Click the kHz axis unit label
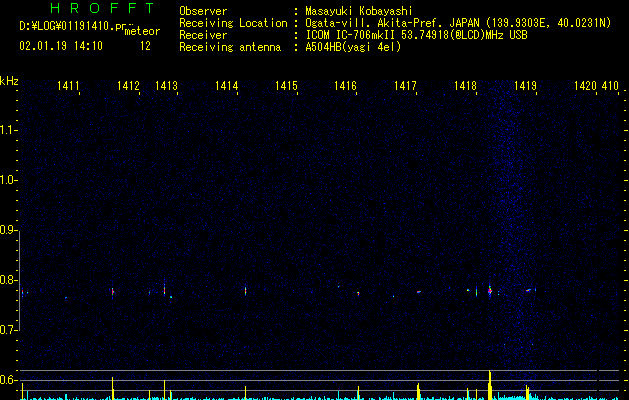Image resolution: width=629 pixels, height=400 pixels. [9, 81]
